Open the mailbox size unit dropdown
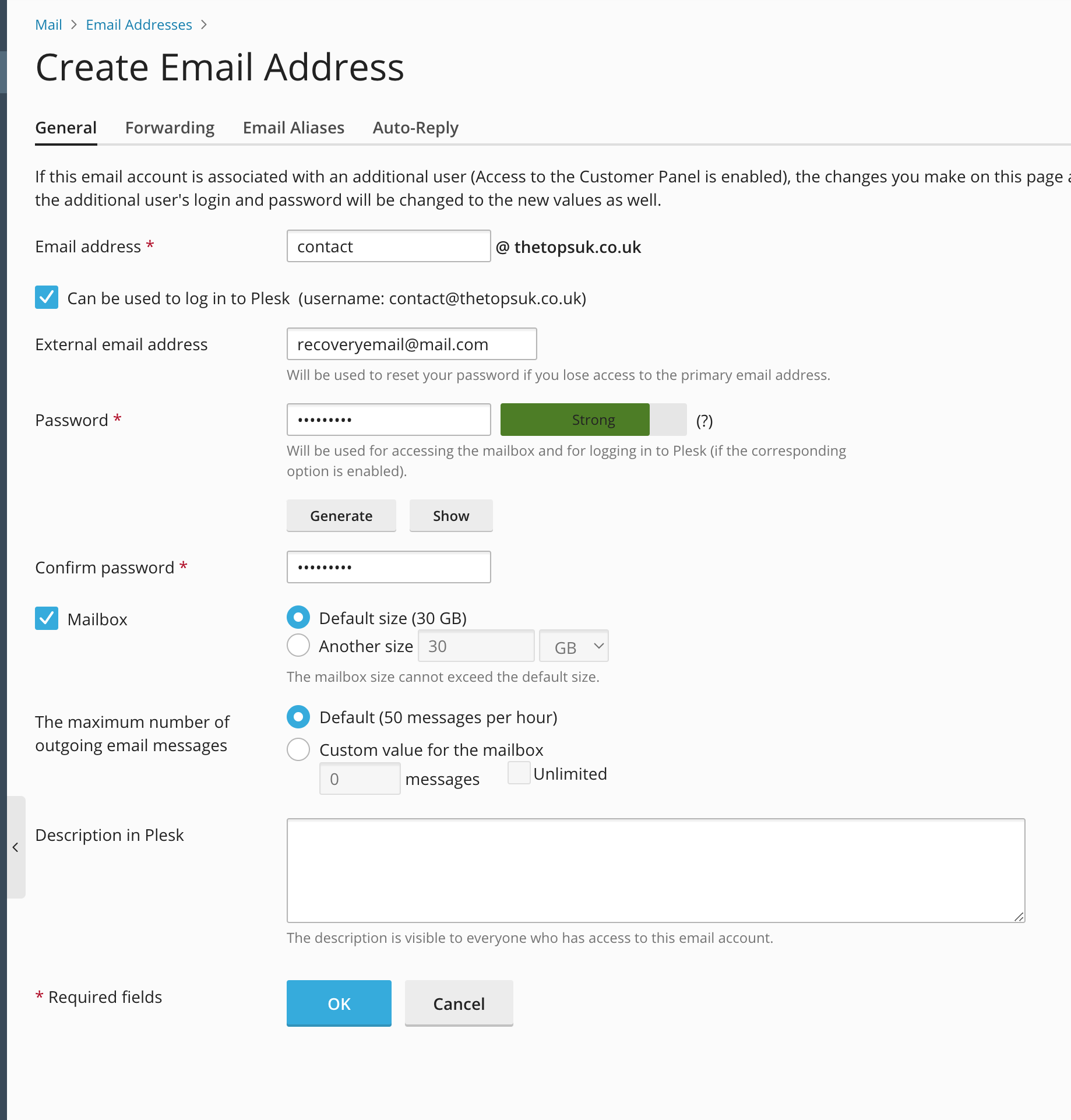1071x1120 pixels. [573, 646]
